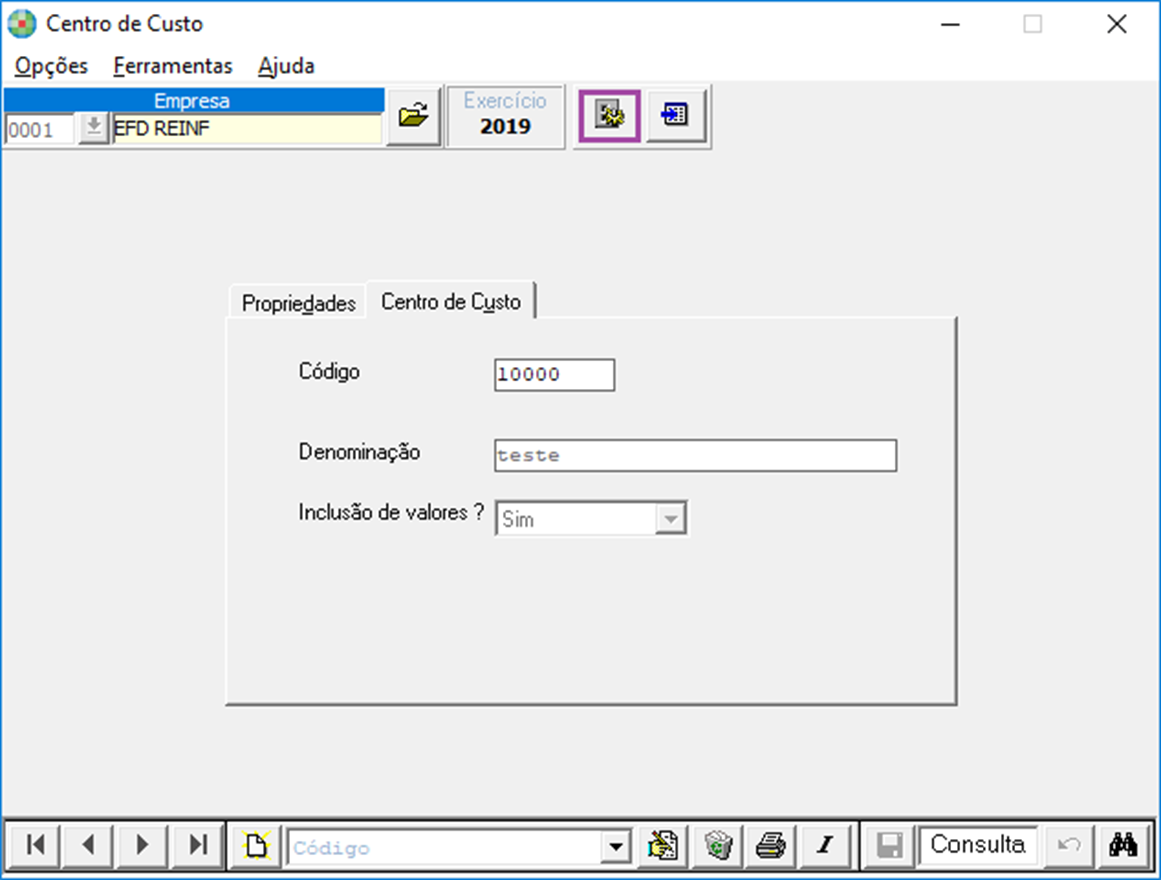Viewport: 1161px width, 880px height.
Task: Click the Inclusão de valores ? label
Action: 391,513
